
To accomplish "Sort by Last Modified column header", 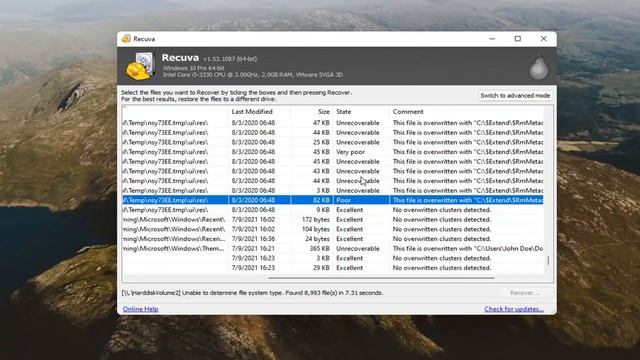I will [x=259, y=111].
